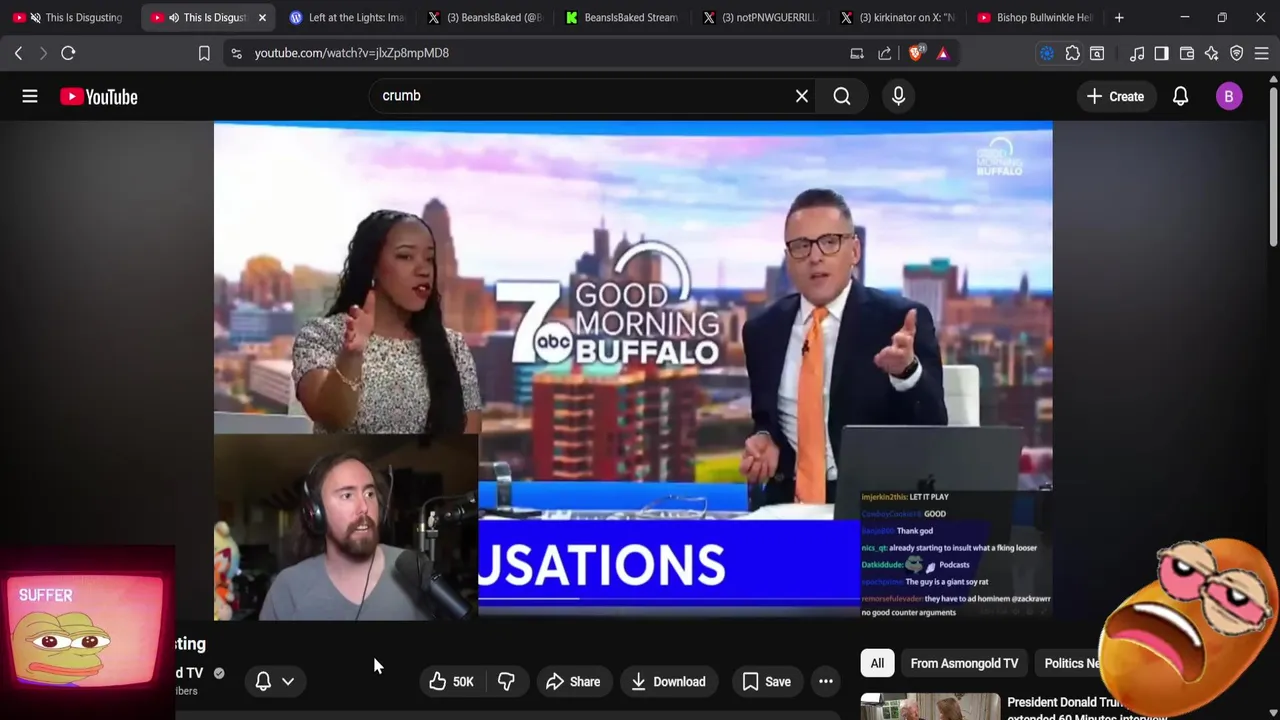
Task: Share this page from the address bar
Action: [885, 53]
